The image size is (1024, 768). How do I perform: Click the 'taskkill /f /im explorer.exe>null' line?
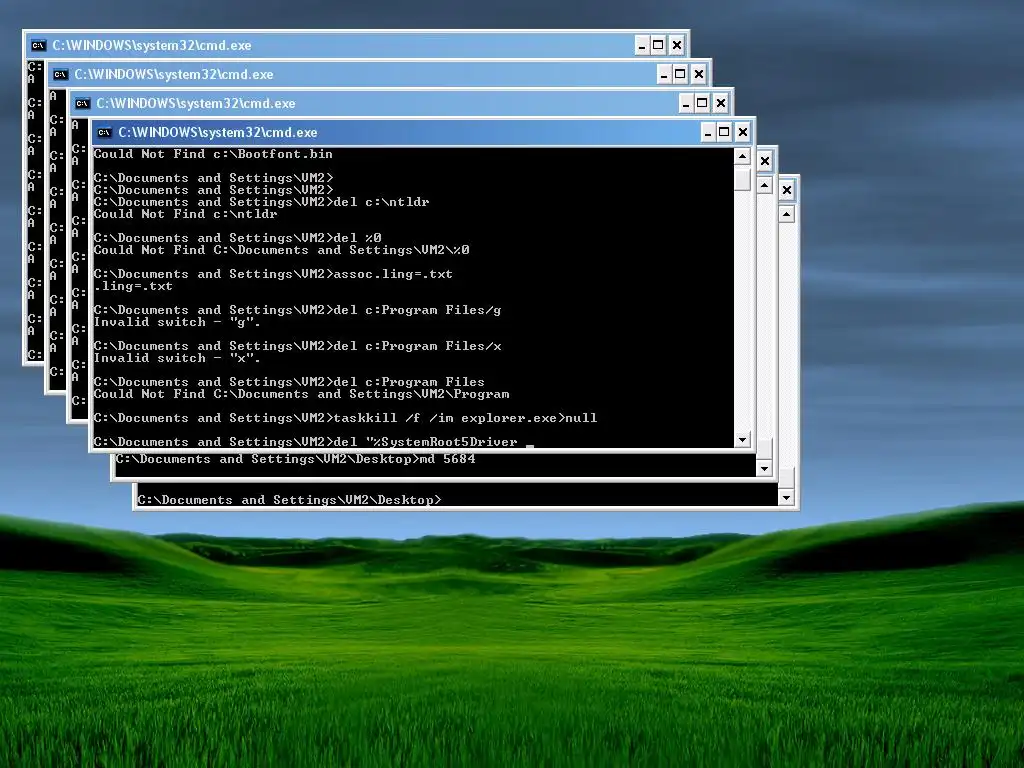(x=345, y=418)
